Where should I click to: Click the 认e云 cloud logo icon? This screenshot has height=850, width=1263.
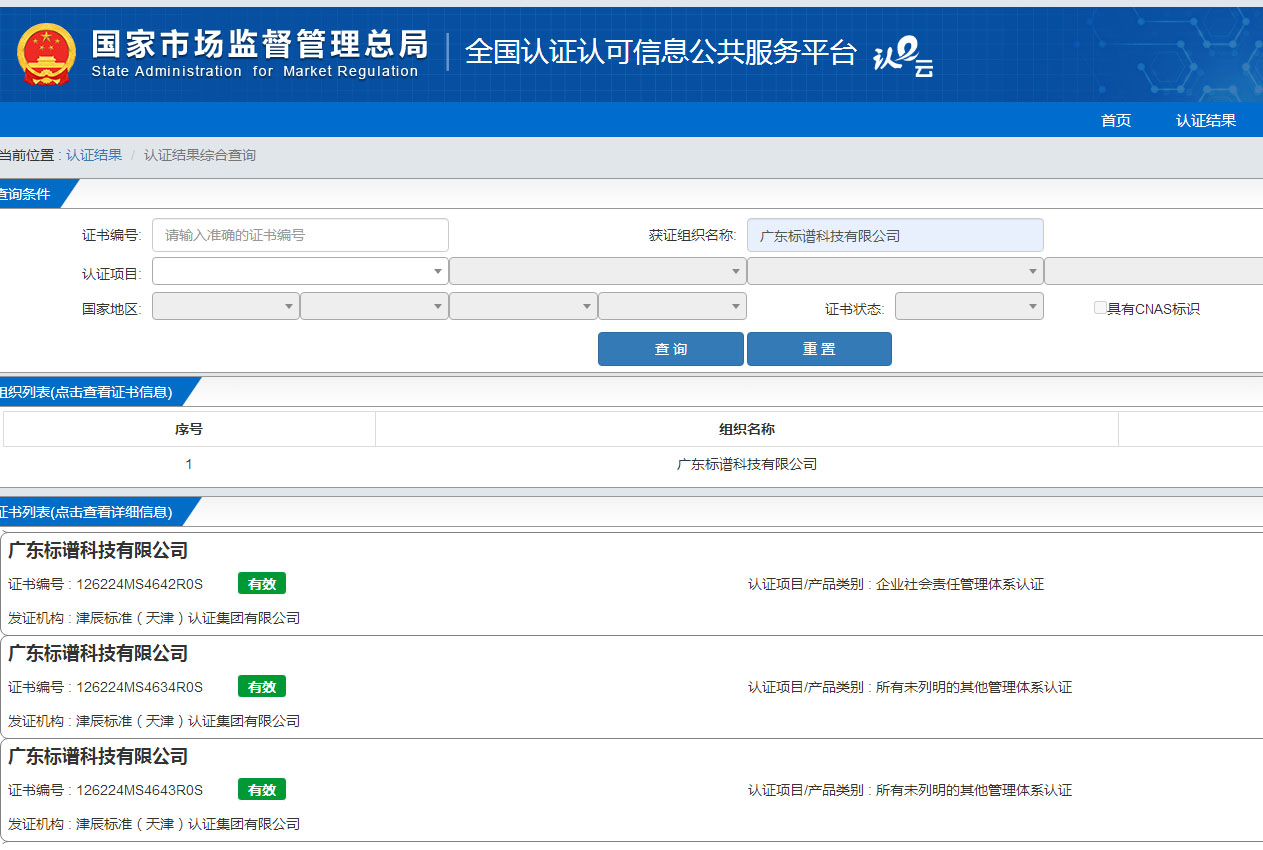coord(903,56)
